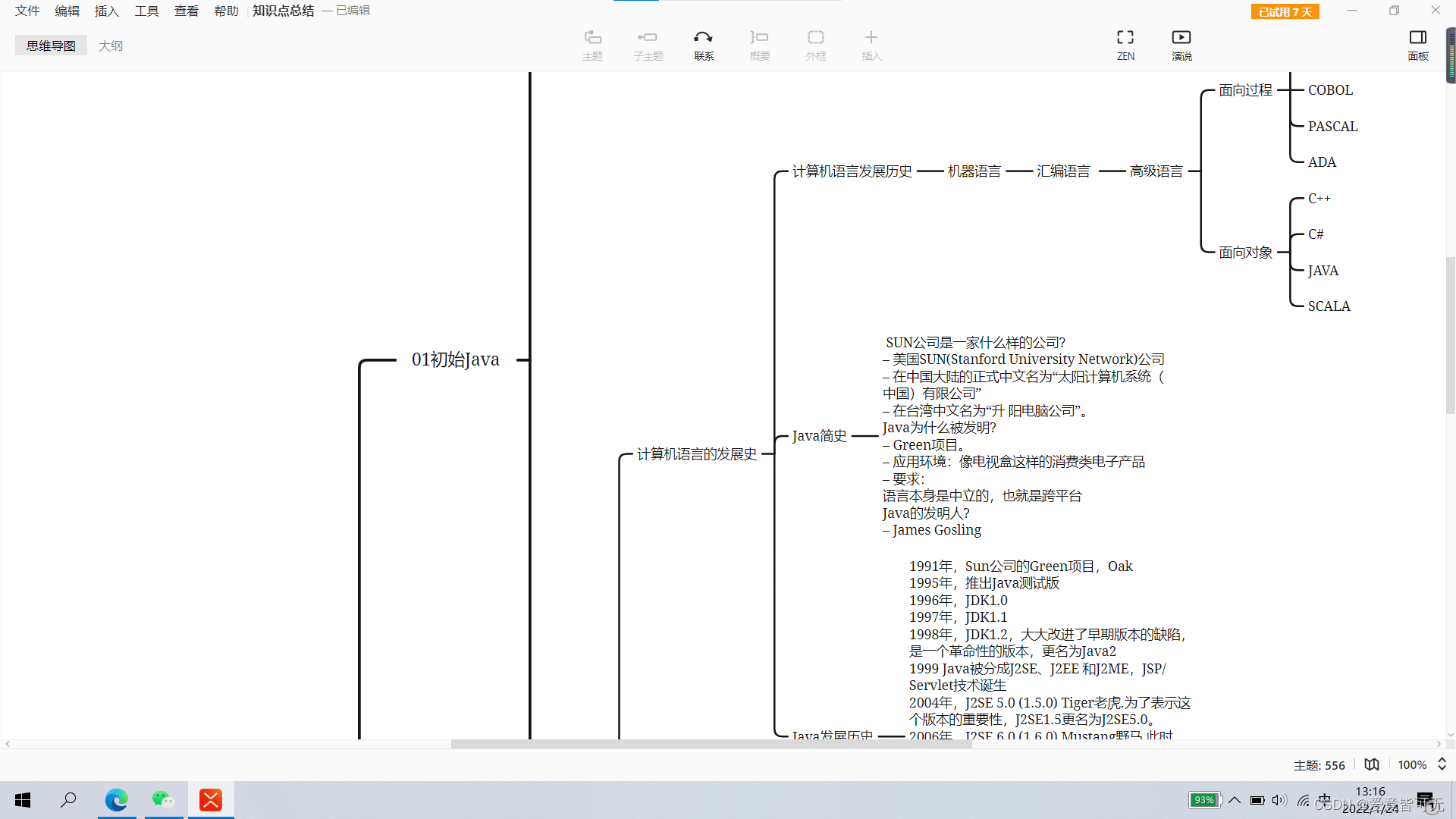Open the 插入 menu

107,11
